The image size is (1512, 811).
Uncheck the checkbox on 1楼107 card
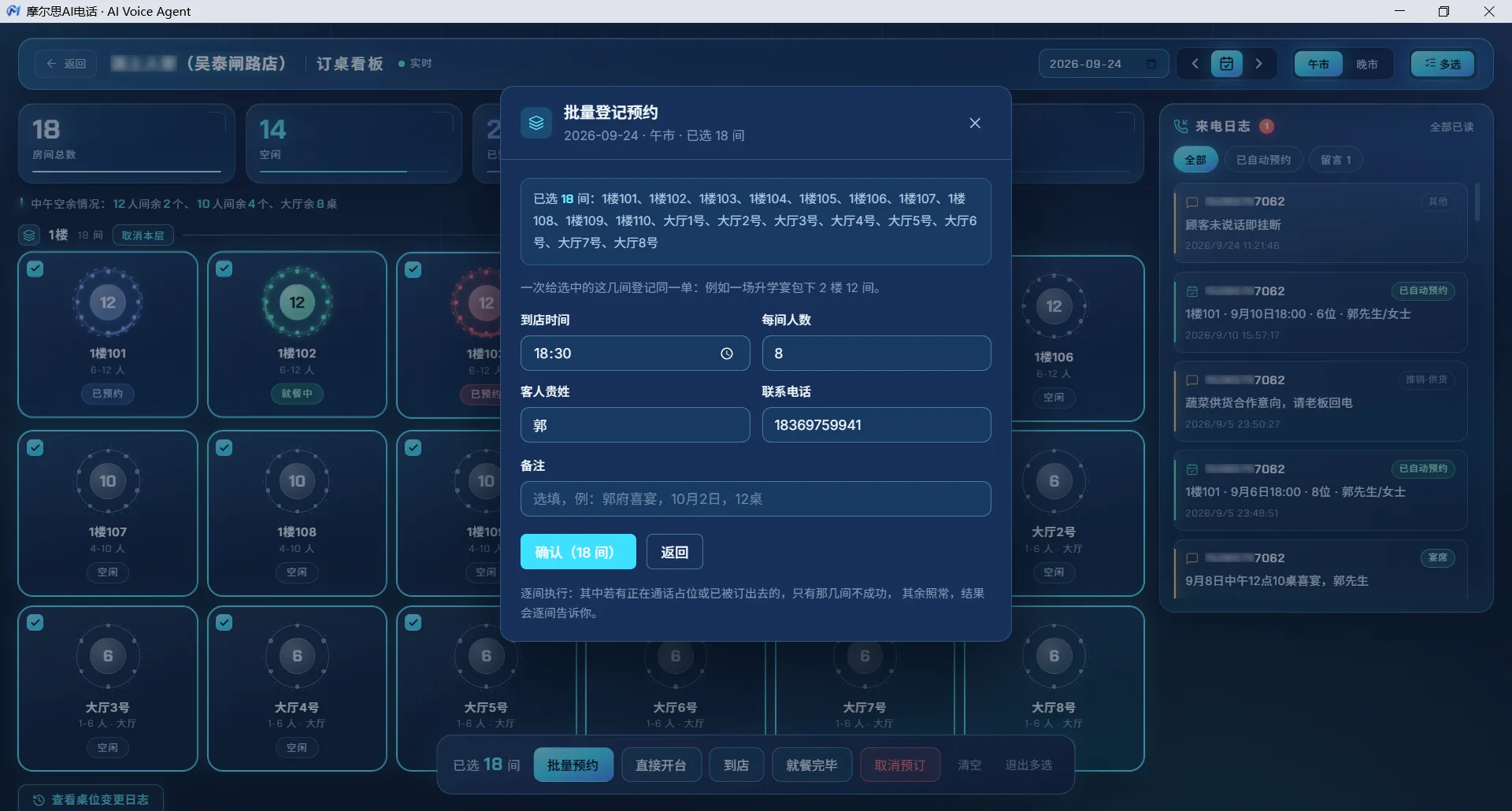pos(35,447)
